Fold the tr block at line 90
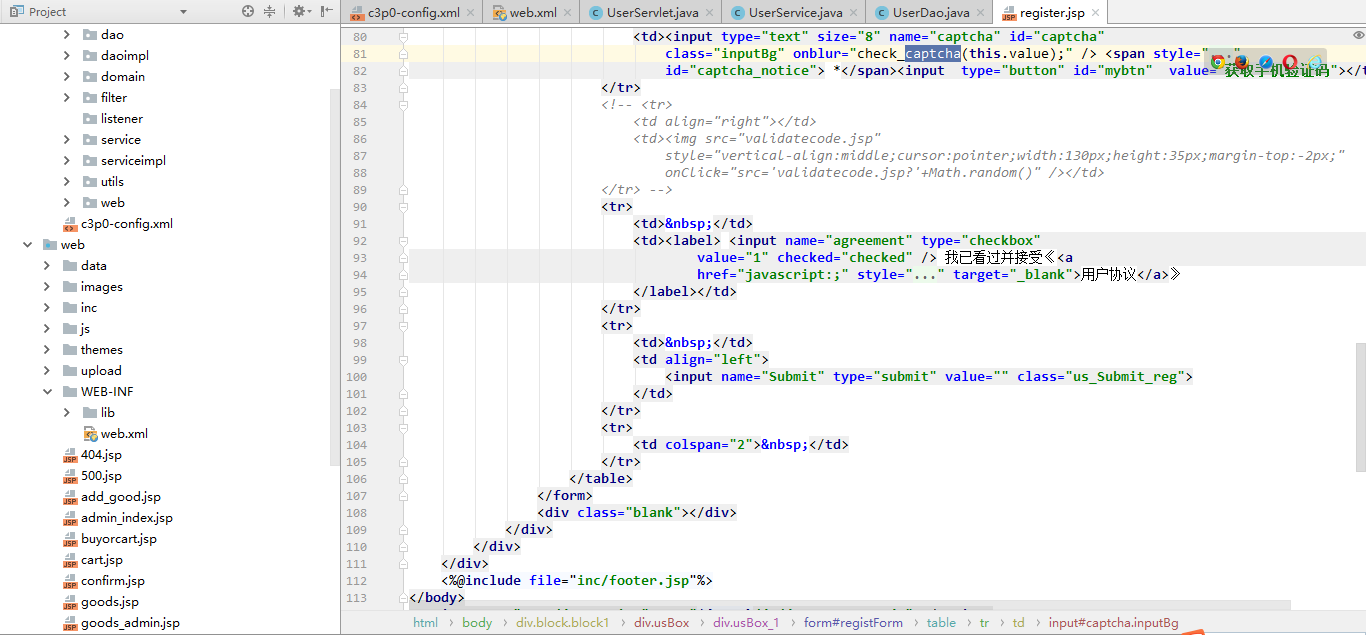Viewport: 1366px width, 635px height. [404, 206]
